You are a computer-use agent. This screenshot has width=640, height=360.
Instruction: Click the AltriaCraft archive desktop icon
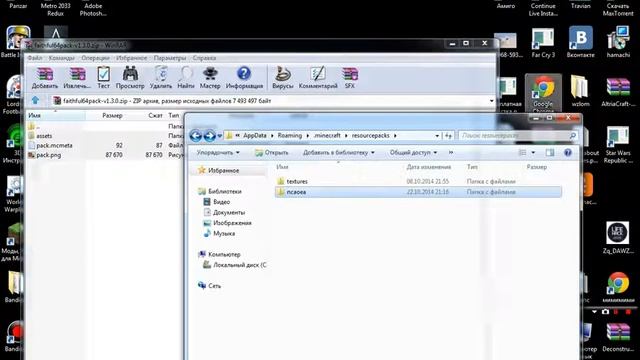pos(618,92)
